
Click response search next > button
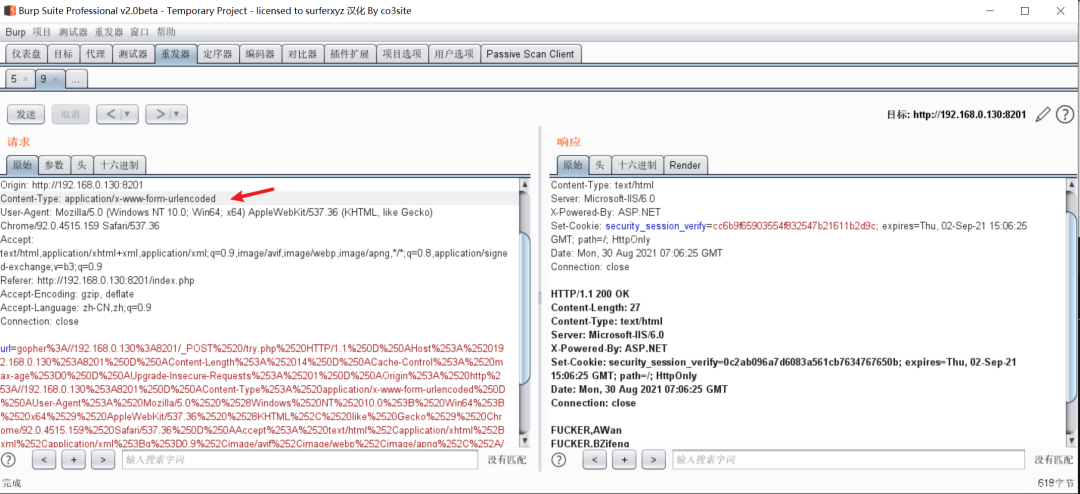(x=654, y=460)
